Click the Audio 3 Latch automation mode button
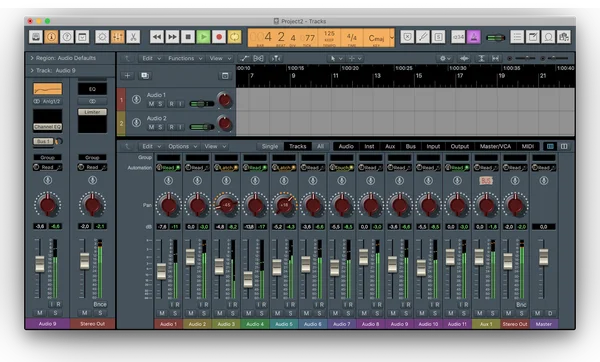The width and height of the screenshot is (600, 362). tap(226, 168)
